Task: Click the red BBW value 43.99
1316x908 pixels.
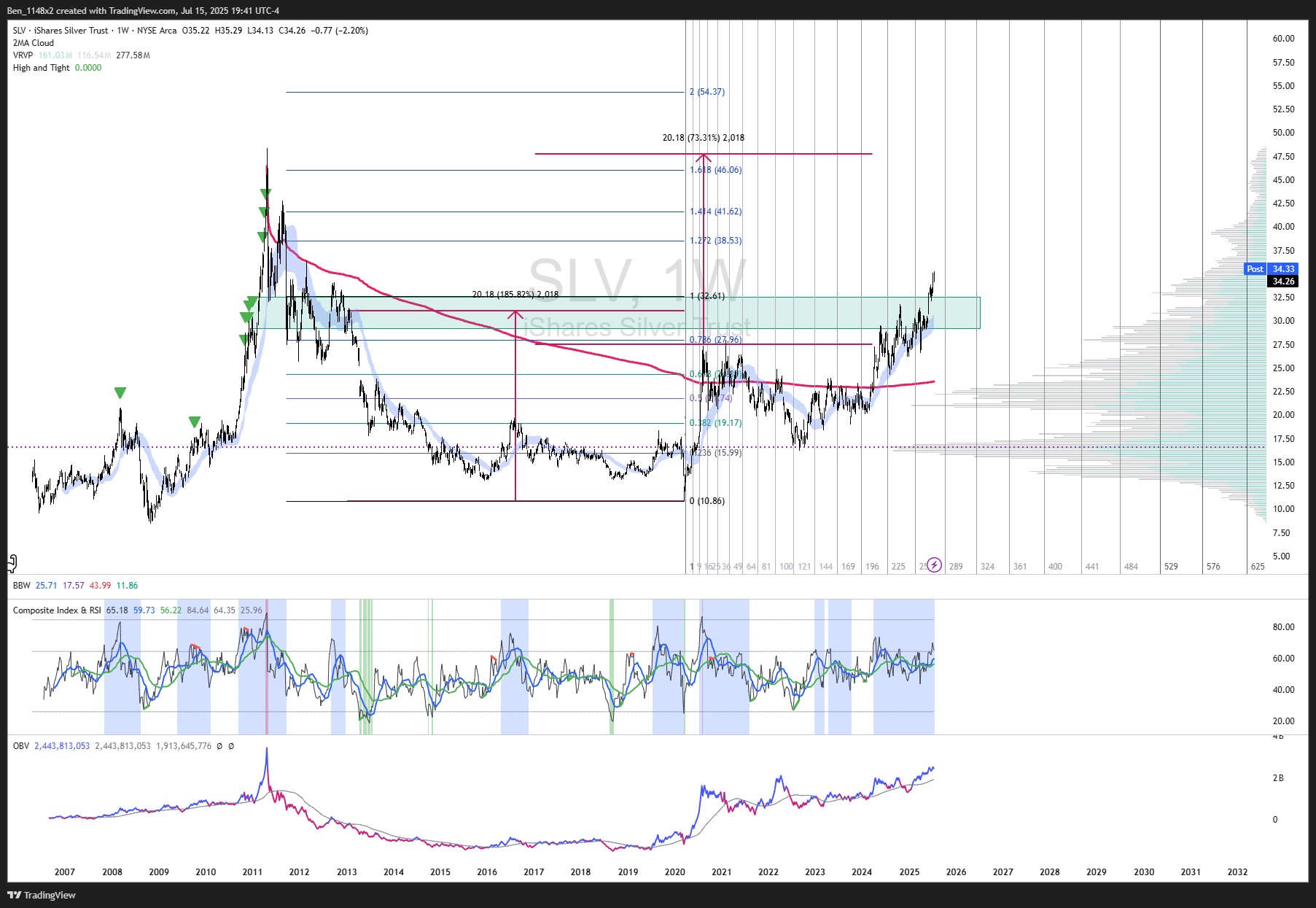Action: (x=100, y=586)
